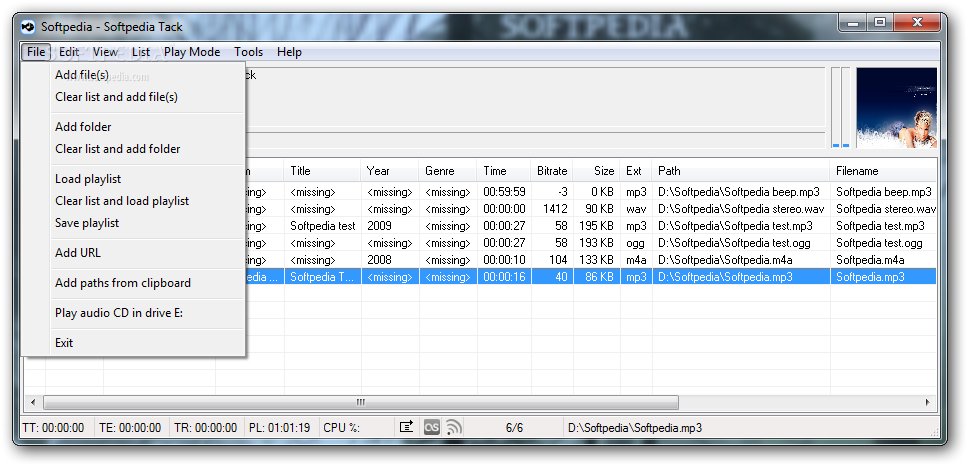Screen dimensions: 968x466
Task: Sort by the Ext column header
Action: click(x=636, y=171)
